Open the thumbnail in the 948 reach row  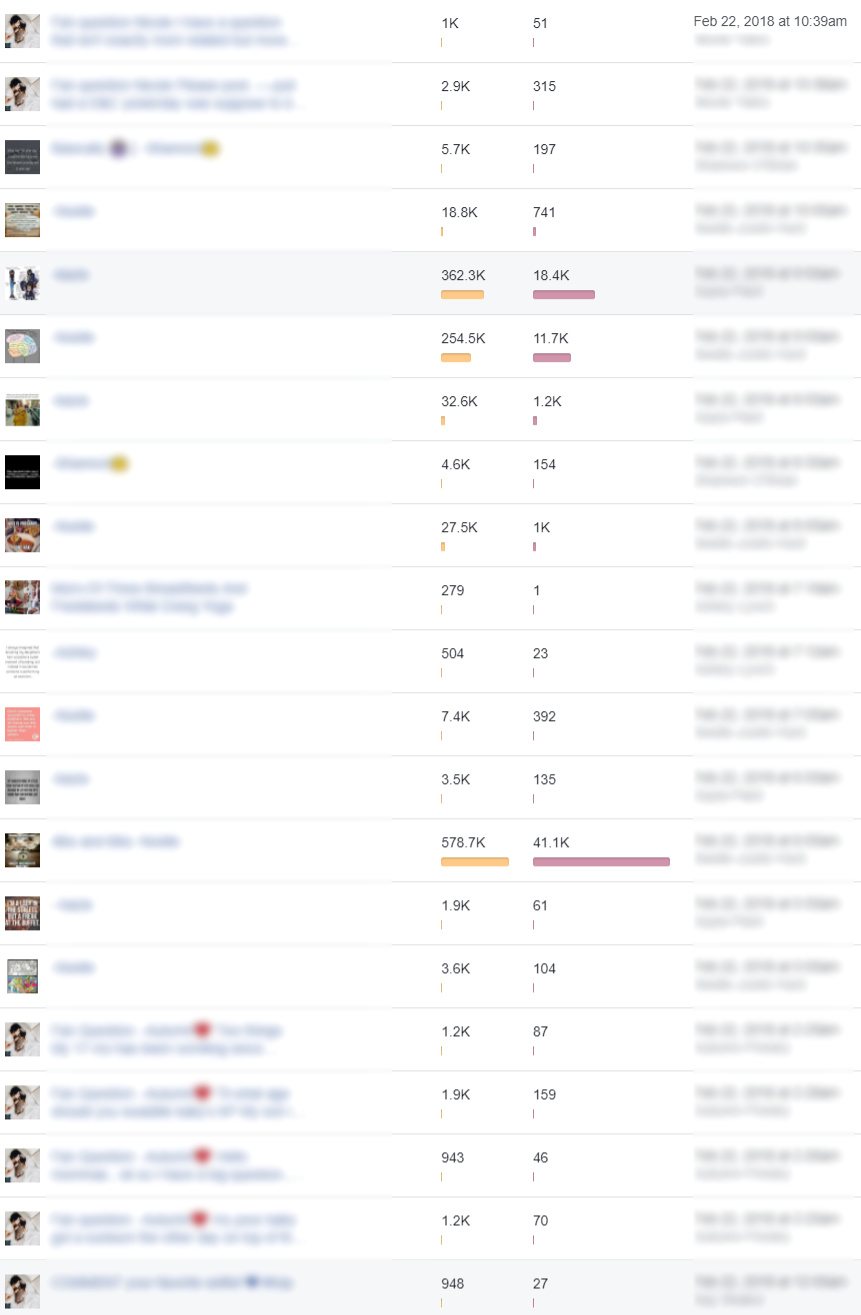click(x=22, y=1291)
